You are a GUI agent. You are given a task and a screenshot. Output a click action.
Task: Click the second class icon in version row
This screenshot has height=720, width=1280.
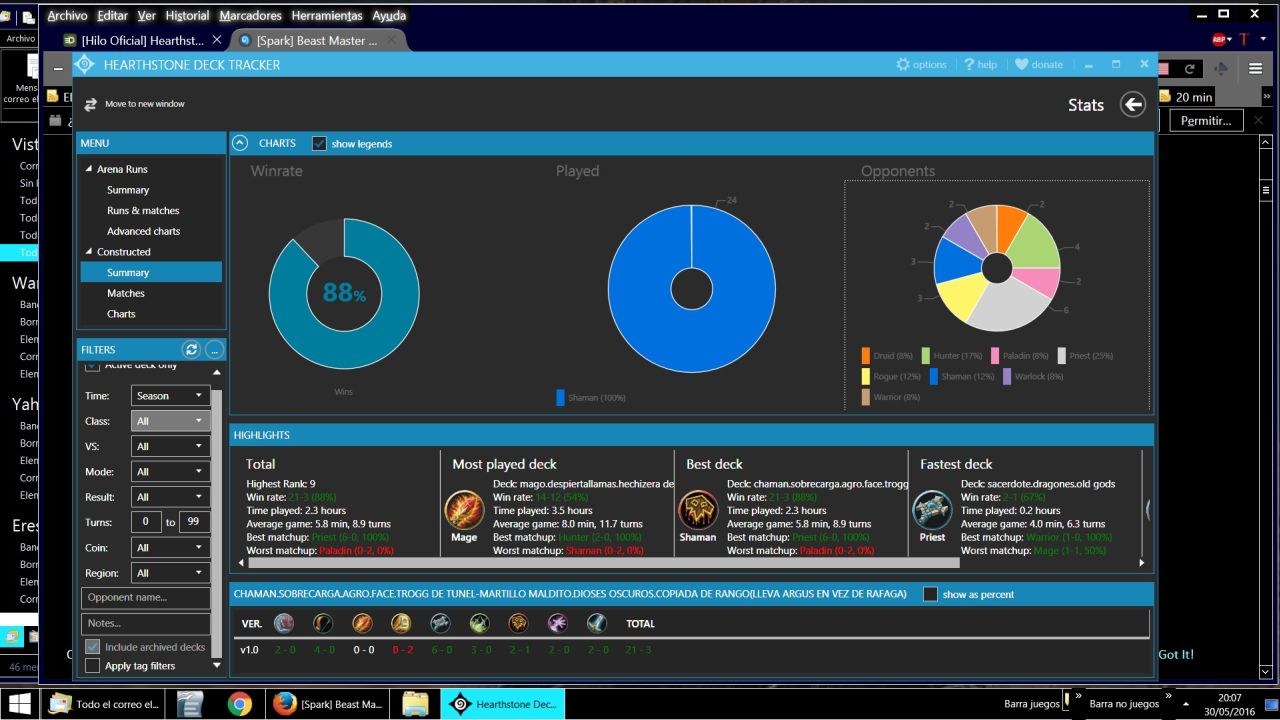coord(323,623)
